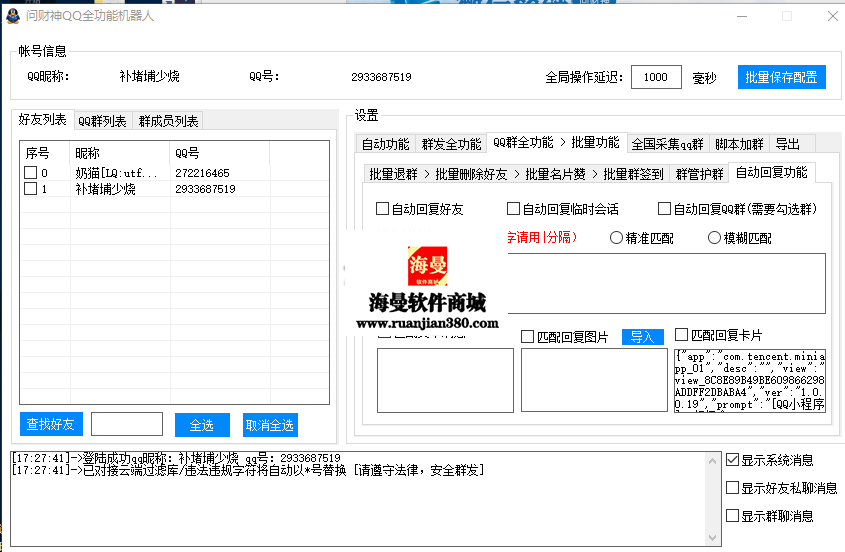The image size is (845, 552).
Task: Select the 精准匹配 radio button
Action: point(617,238)
